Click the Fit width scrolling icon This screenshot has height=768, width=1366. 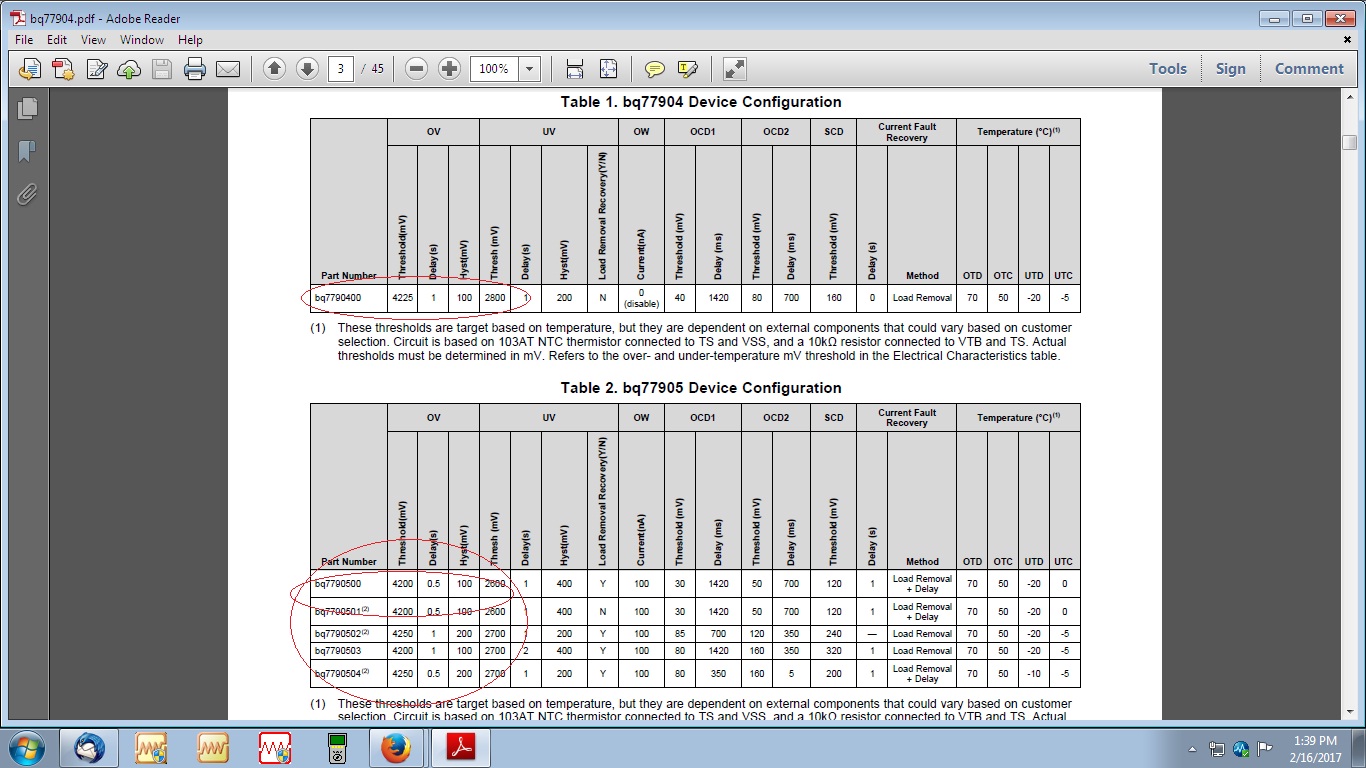point(575,69)
